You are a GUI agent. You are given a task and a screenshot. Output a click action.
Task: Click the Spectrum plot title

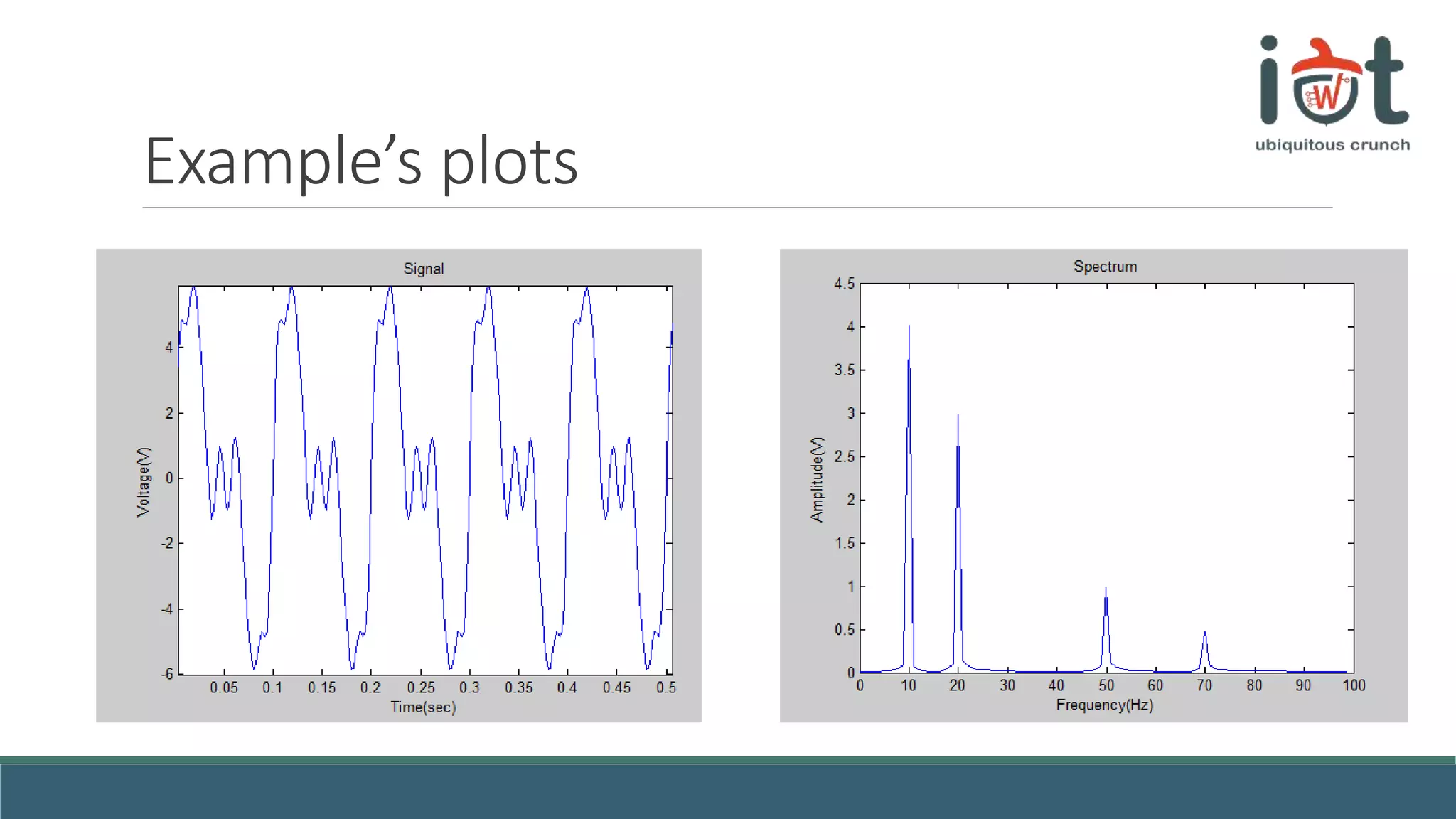pos(1105,267)
